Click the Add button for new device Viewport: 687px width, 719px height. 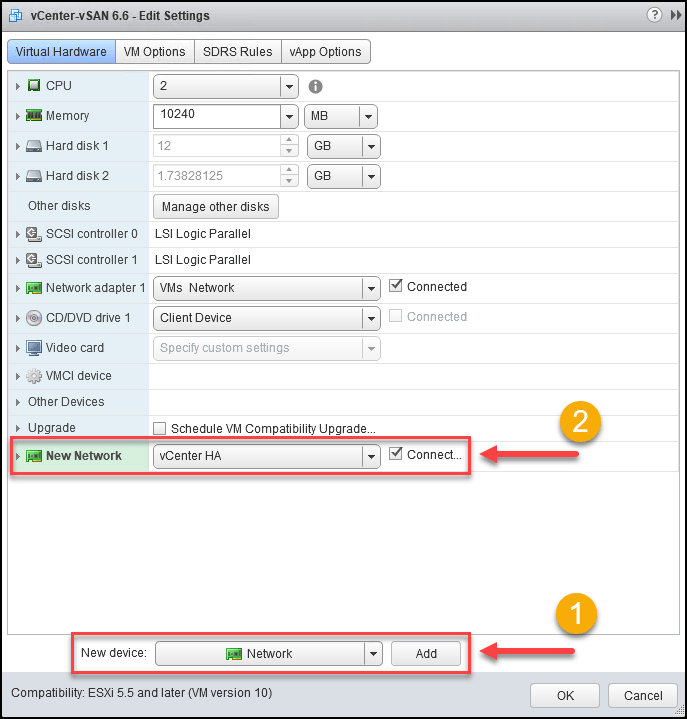click(426, 653)
